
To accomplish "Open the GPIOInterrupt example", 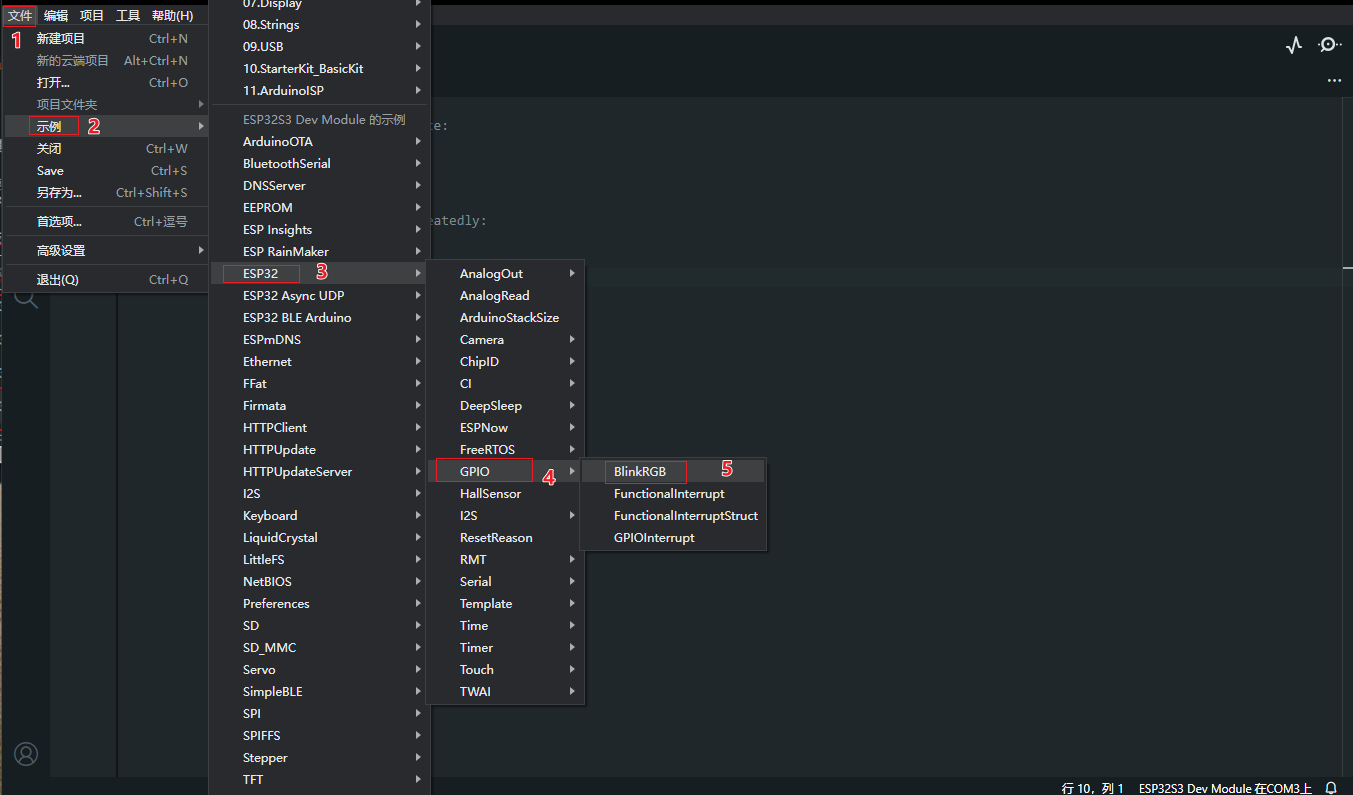I will click(673, 538).
